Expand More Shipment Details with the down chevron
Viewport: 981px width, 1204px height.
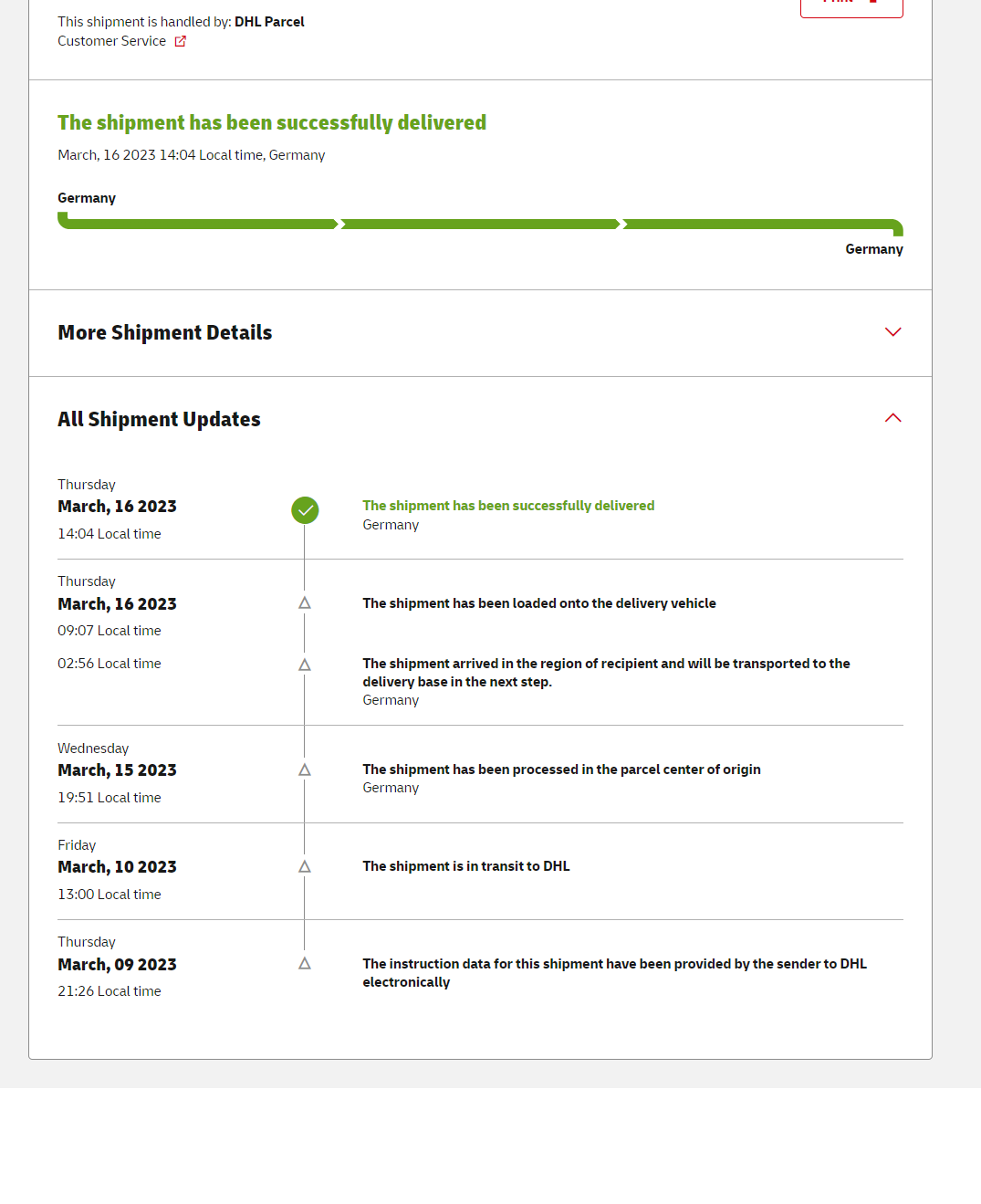(892, 332)
